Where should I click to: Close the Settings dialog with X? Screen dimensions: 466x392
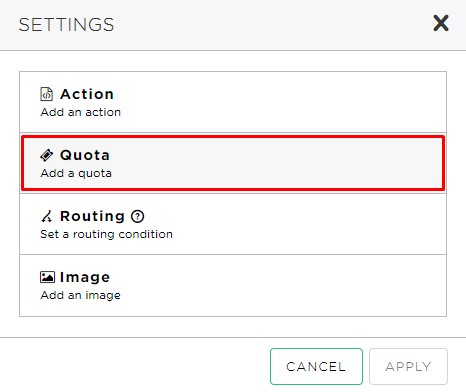[441, 23]
